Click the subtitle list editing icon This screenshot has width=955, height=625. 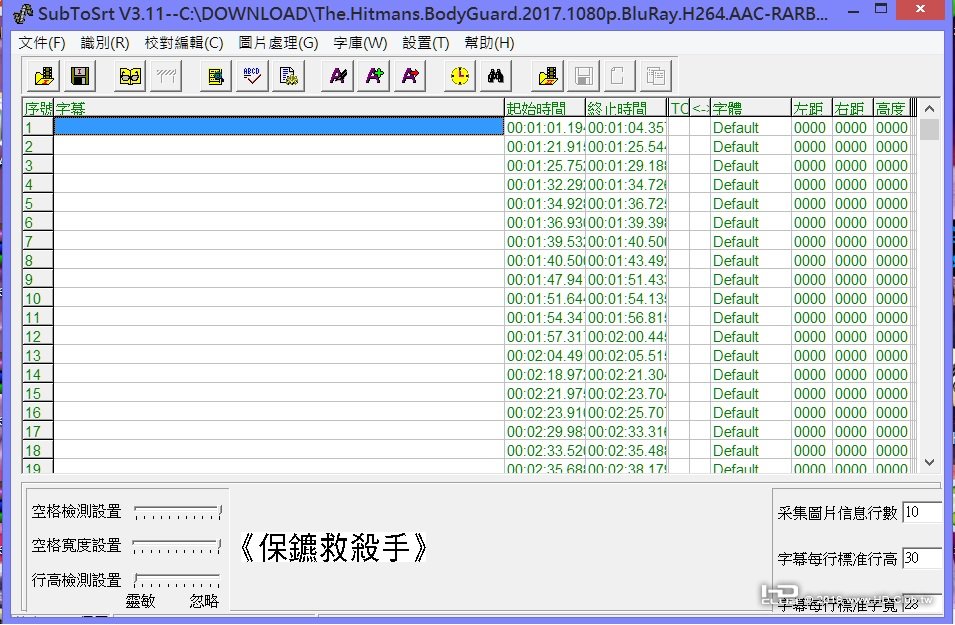click(216, 76)
